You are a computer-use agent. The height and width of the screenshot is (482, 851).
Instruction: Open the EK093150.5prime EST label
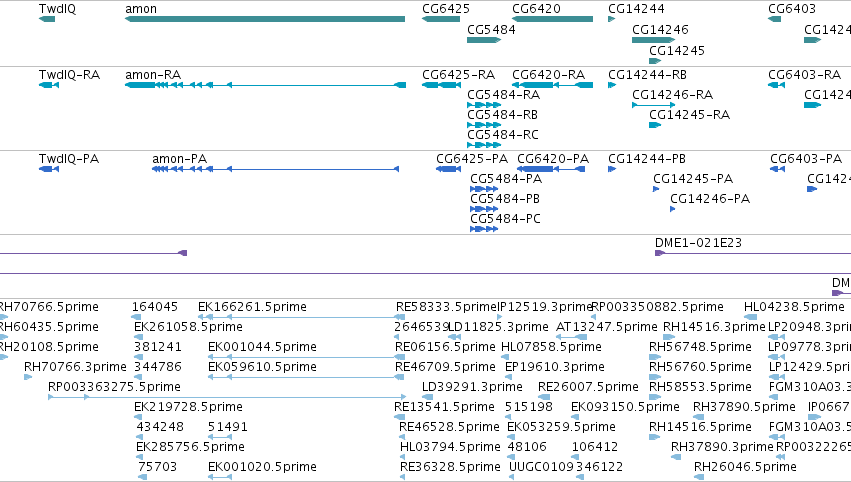625,407
